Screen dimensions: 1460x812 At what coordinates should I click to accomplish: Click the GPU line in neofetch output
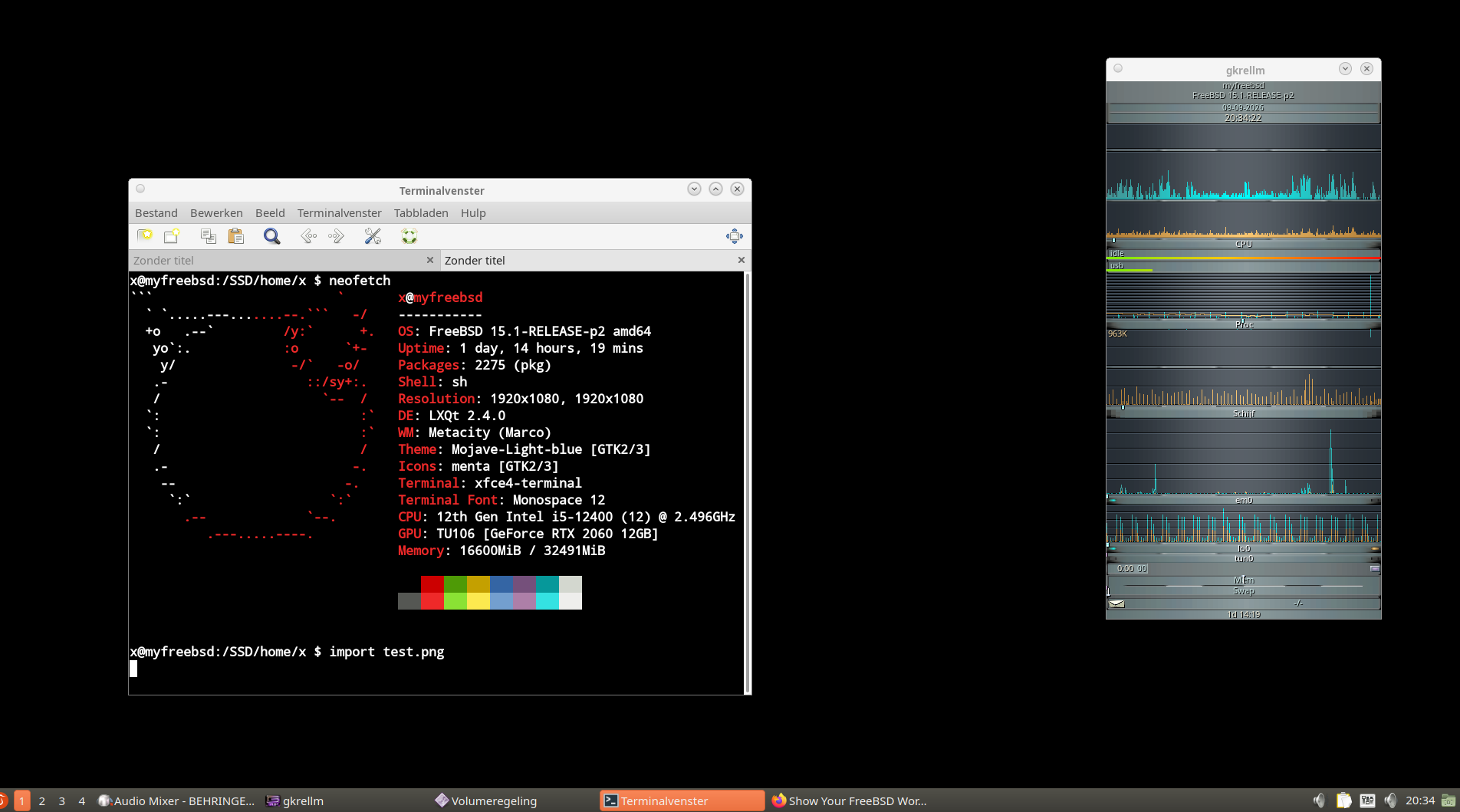[x=528, y=534]
